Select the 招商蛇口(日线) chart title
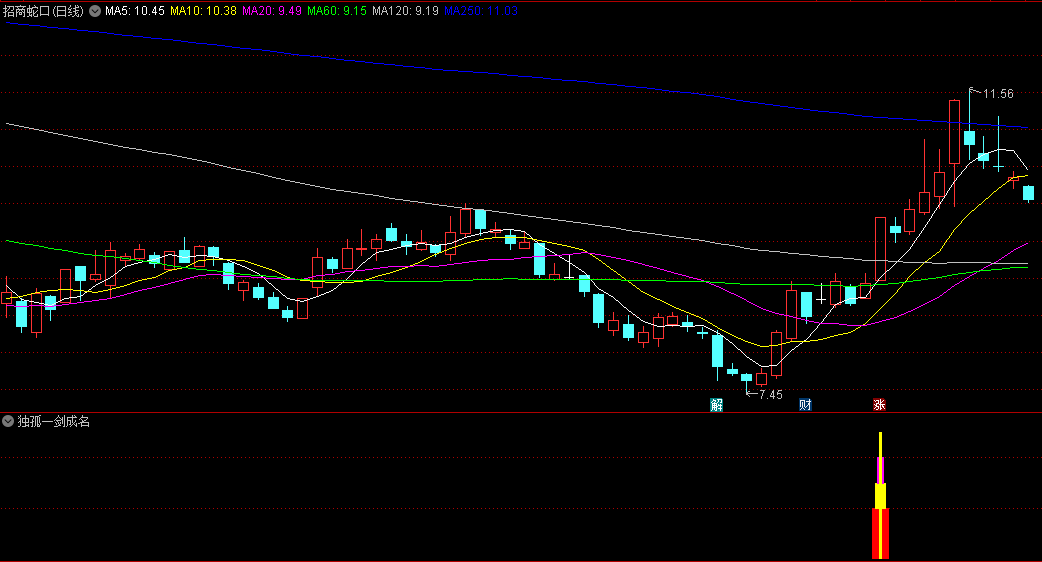 point(44,11)
